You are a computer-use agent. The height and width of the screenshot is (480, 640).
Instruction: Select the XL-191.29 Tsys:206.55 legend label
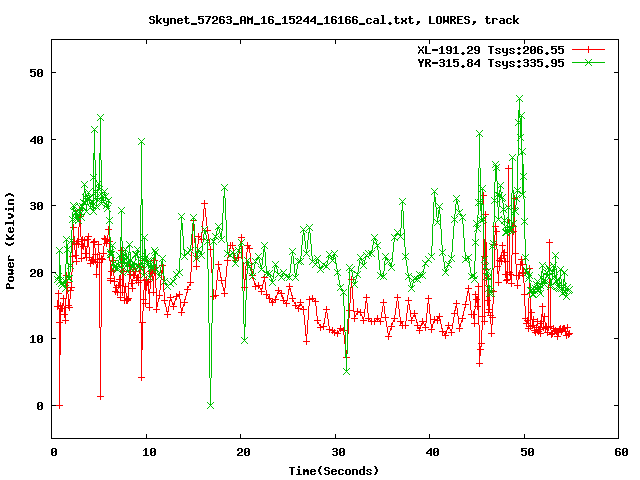point(491,50)
